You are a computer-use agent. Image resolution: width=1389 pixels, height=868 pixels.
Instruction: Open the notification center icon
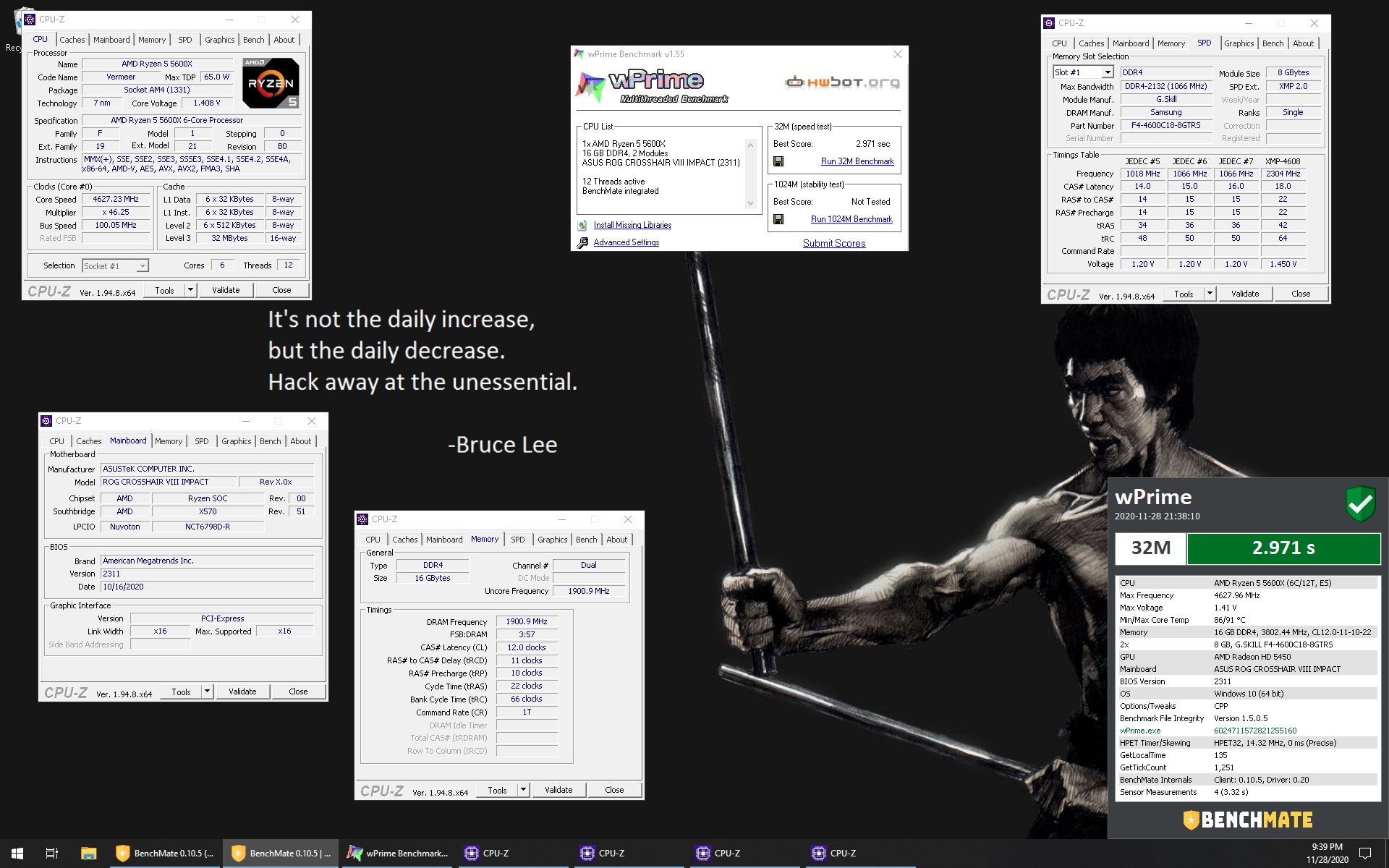click(1365, 854)
